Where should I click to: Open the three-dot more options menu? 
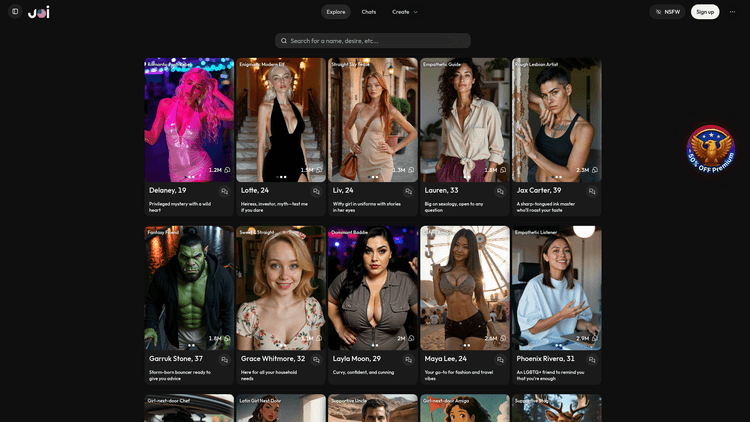(x=732, y=12)
